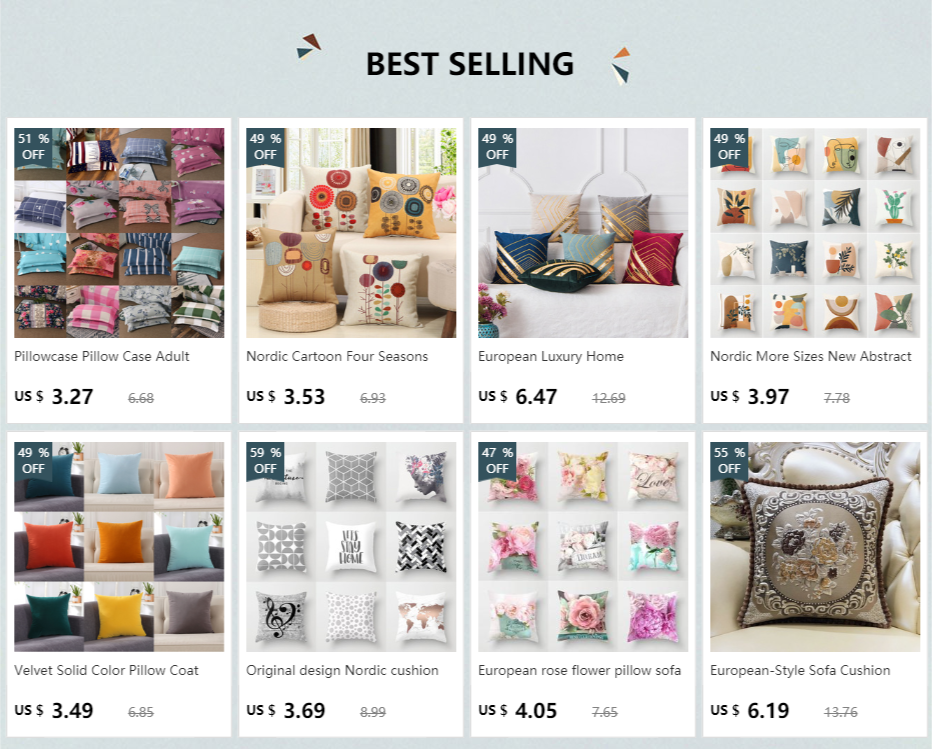932x749 pixels.
Task: Click the 'Nordic Cartoon Four Seasons' title
Action: click(x=337, y=357)
